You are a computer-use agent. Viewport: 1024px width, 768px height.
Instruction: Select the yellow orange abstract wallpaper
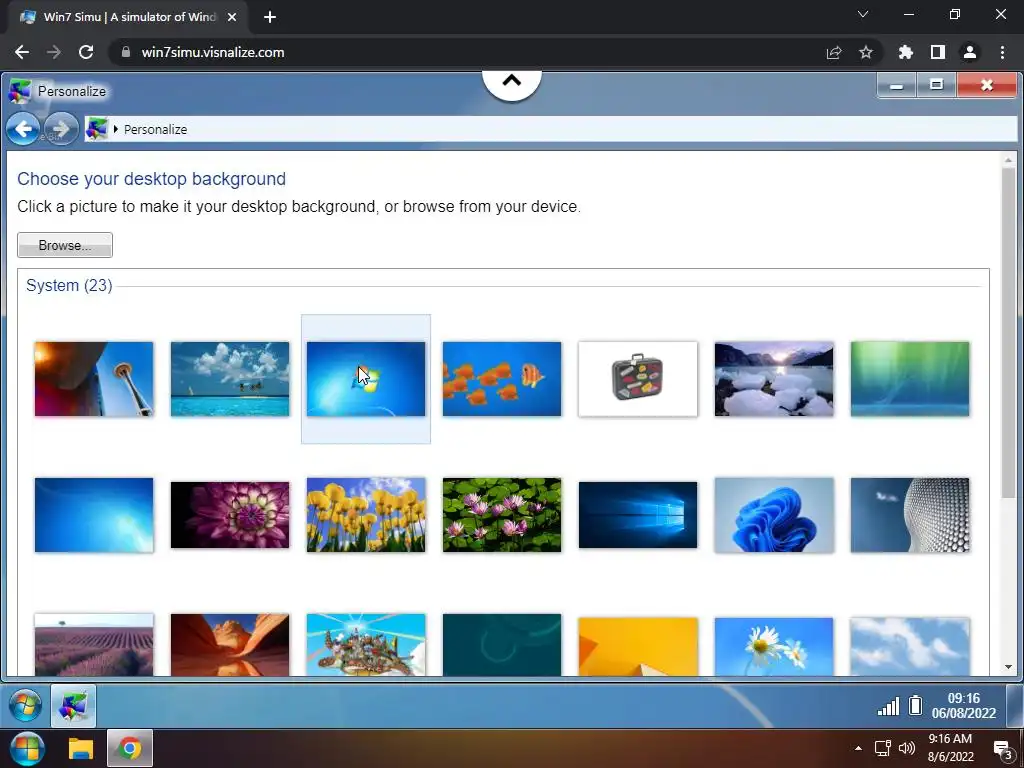638,647
